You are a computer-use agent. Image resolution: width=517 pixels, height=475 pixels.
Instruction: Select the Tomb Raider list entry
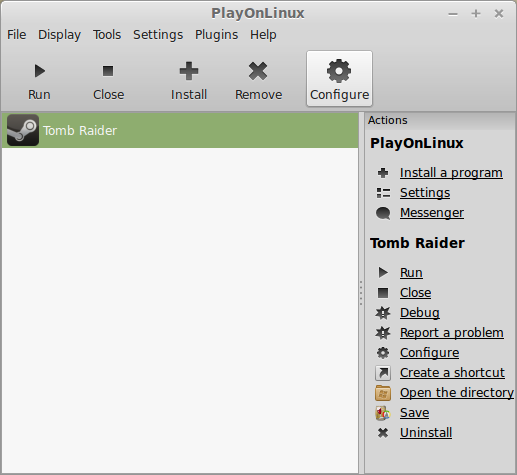[x=180, y=130]
